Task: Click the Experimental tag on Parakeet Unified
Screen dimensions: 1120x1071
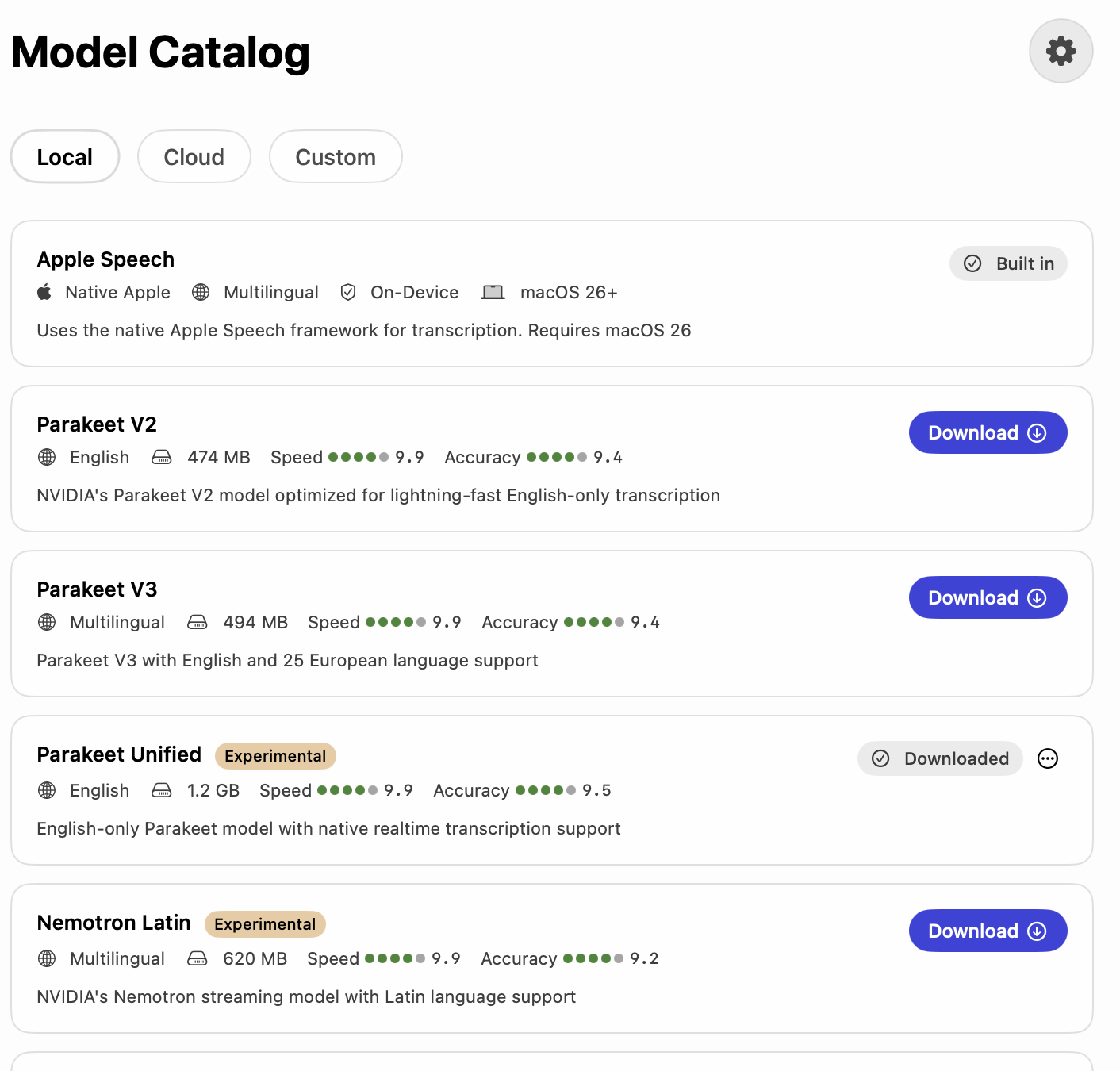Action: pyautogui.click(x=275, y=756)
